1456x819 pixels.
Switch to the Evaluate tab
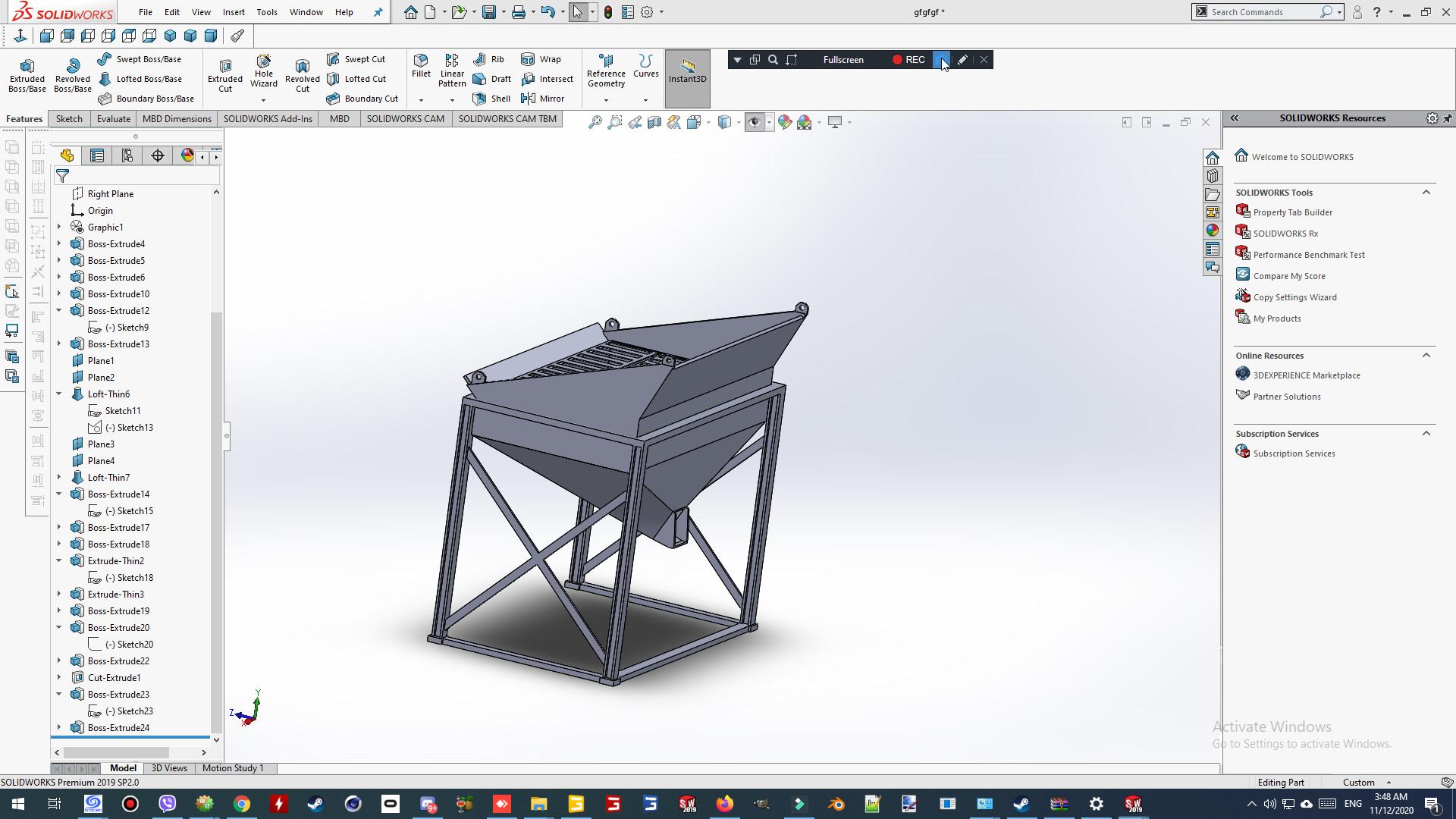114,119
